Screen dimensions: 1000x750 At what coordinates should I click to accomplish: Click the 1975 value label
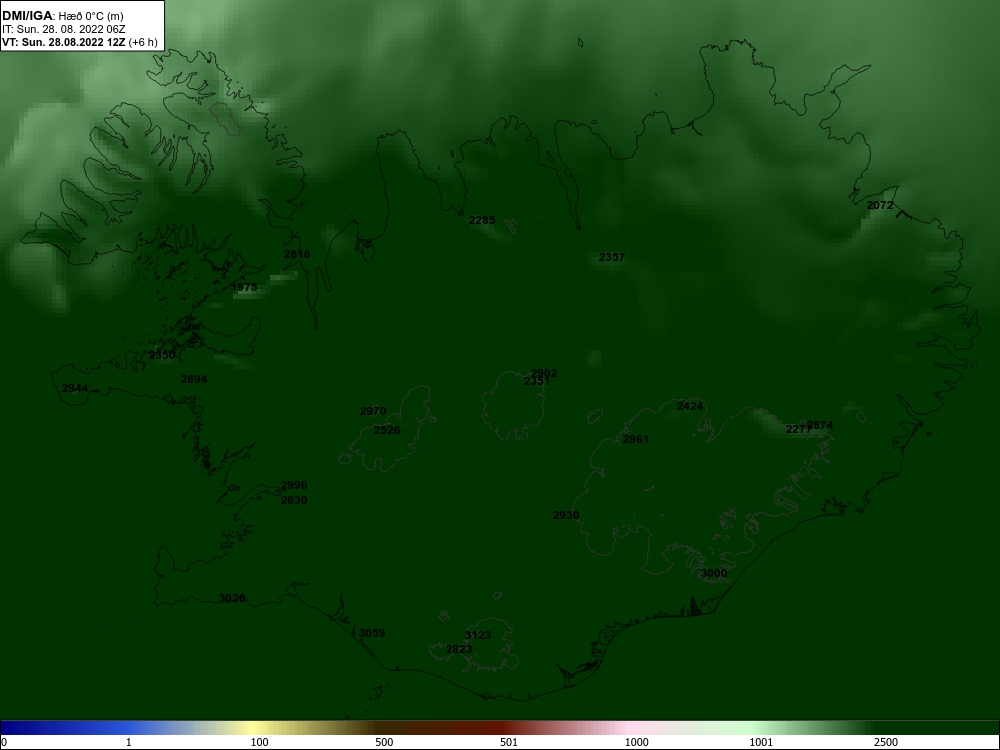[244, 288]
